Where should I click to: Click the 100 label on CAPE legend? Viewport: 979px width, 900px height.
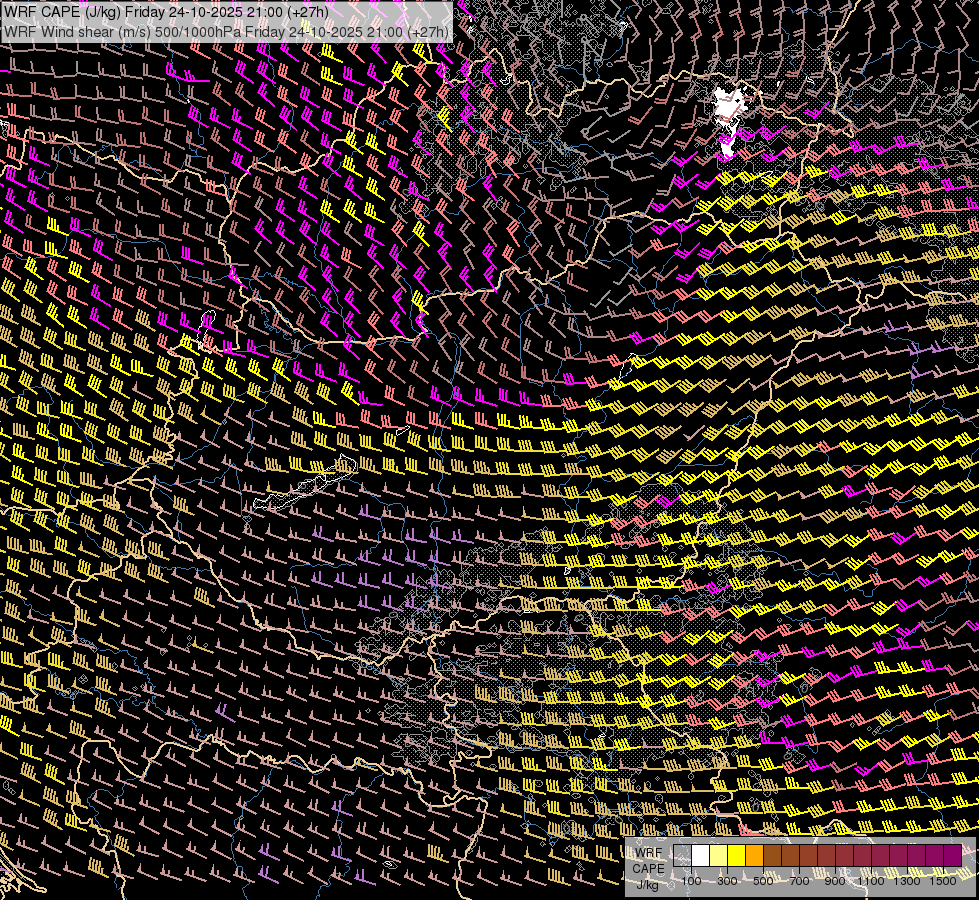[691, 881]
